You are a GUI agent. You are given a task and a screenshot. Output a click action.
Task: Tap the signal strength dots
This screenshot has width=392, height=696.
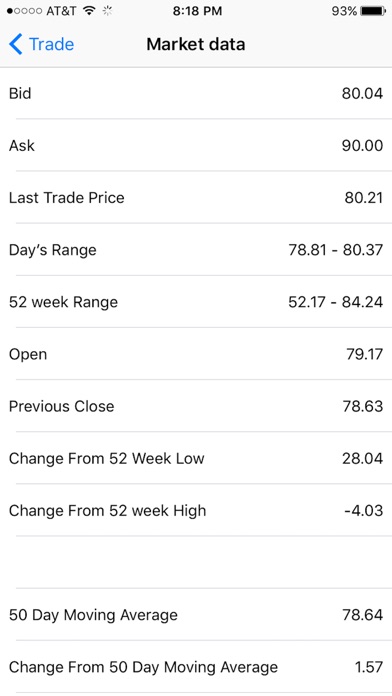[25, 11]
